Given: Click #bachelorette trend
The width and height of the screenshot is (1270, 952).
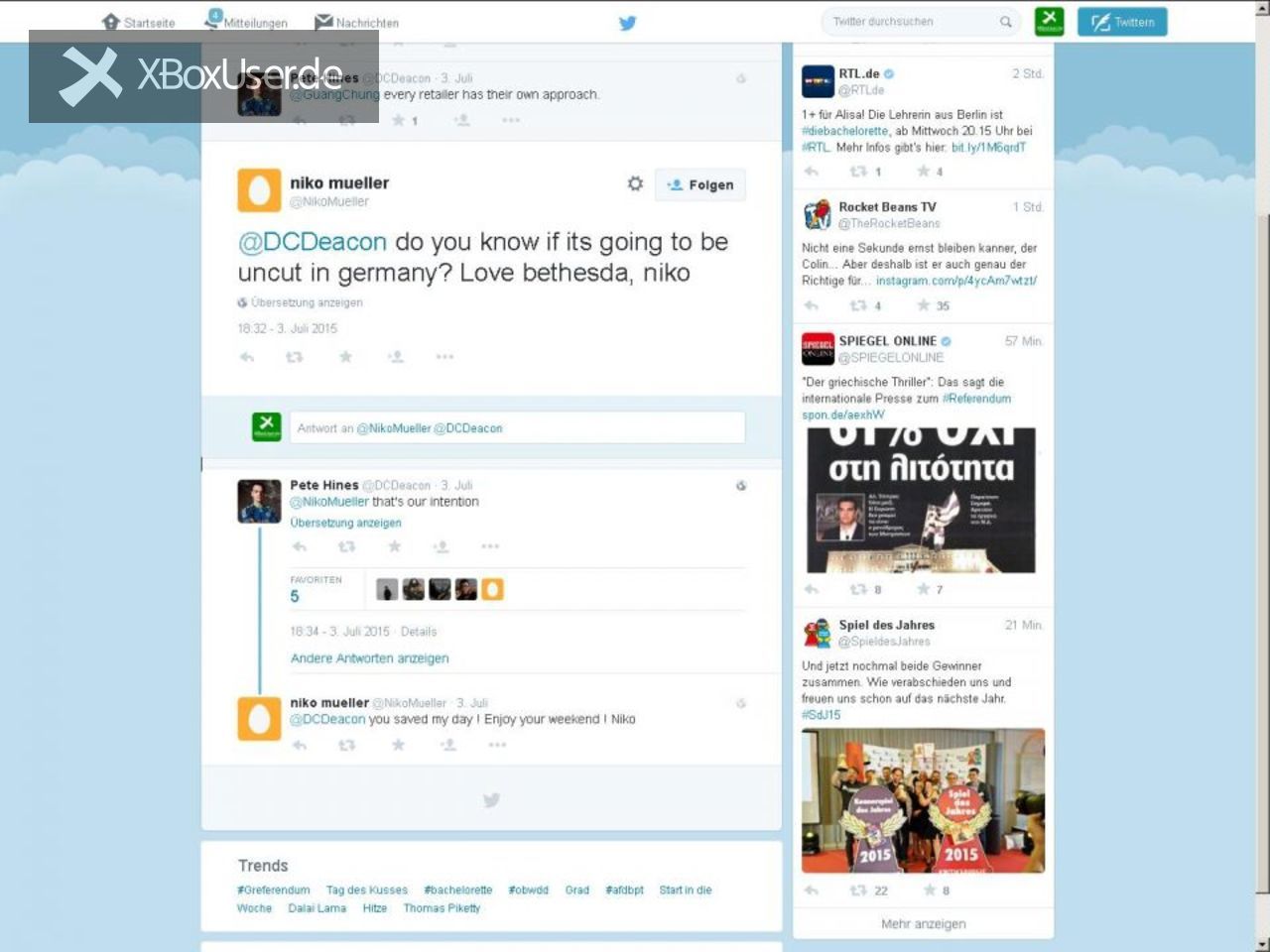Looking at the screenshot, I should (x=458, y=891).
